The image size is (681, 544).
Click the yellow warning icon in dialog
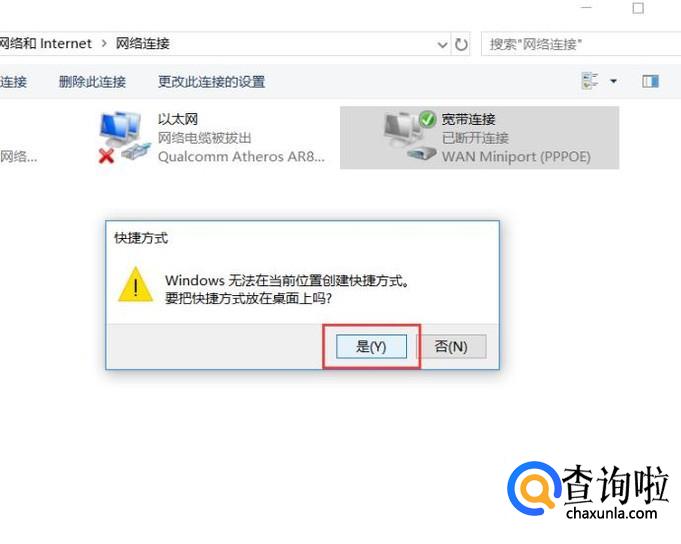point(136,285)
